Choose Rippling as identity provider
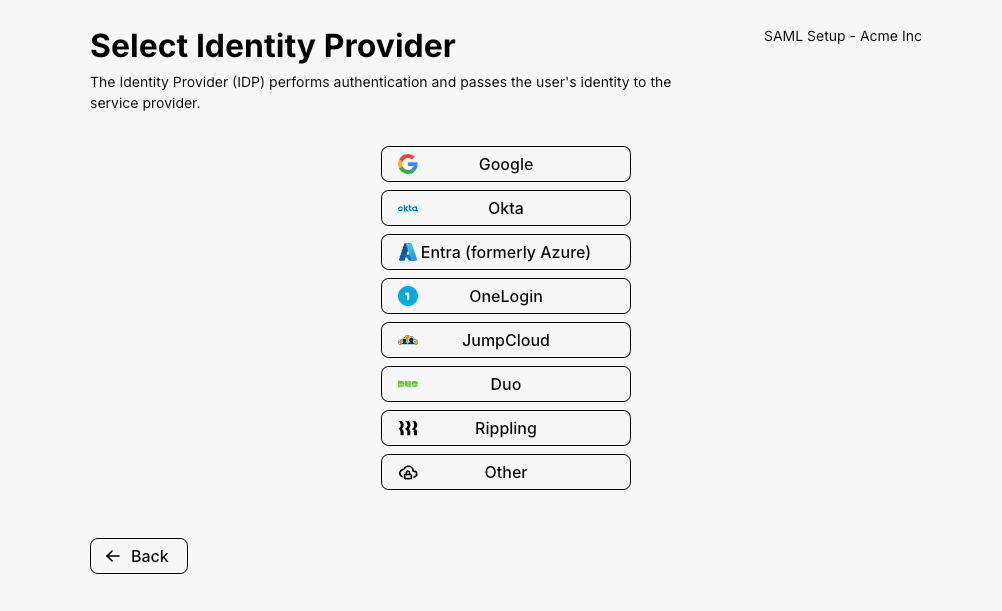1002x611 pixels. [506, 428]
